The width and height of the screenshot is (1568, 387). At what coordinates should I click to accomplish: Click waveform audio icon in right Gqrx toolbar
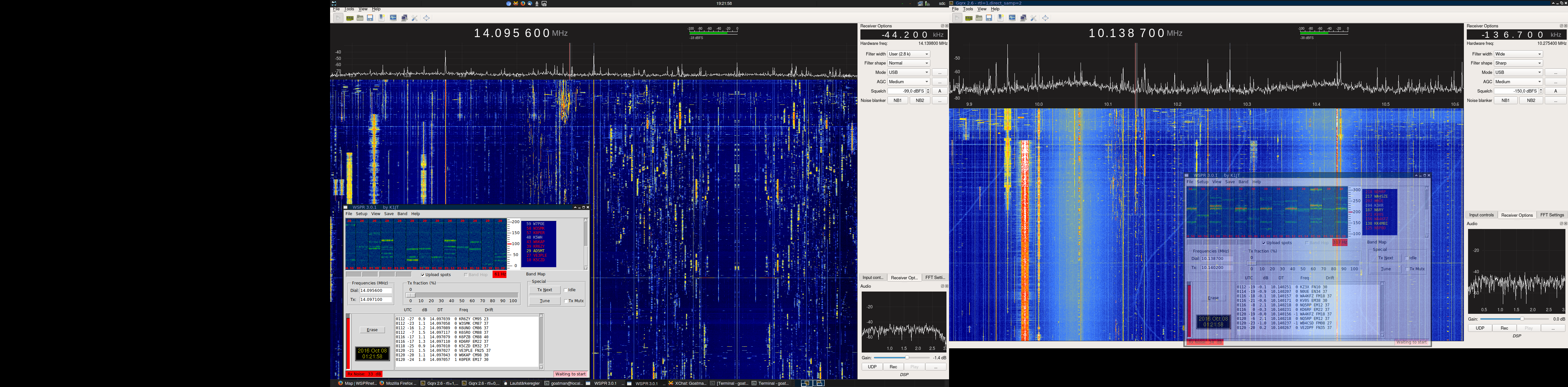point(1012,18)
